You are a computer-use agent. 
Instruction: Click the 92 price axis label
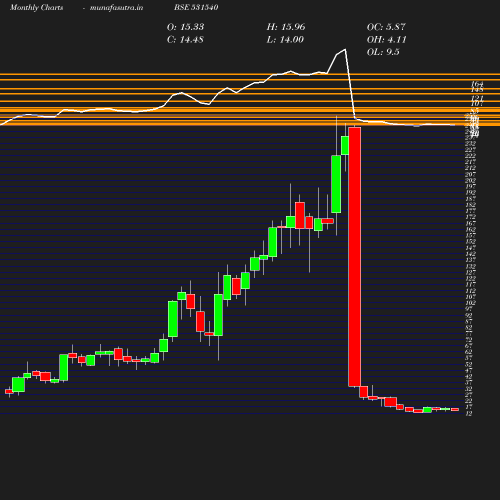(x=469, y=315)
